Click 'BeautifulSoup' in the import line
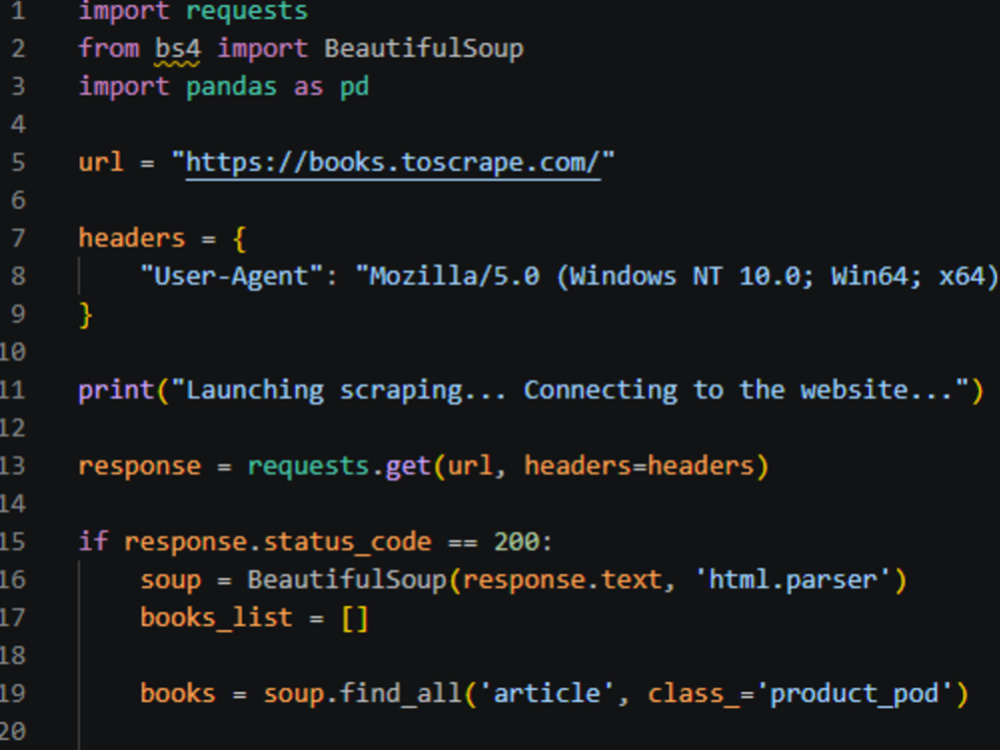Screen dimensions: 1000x750 (x=423, y=49)
